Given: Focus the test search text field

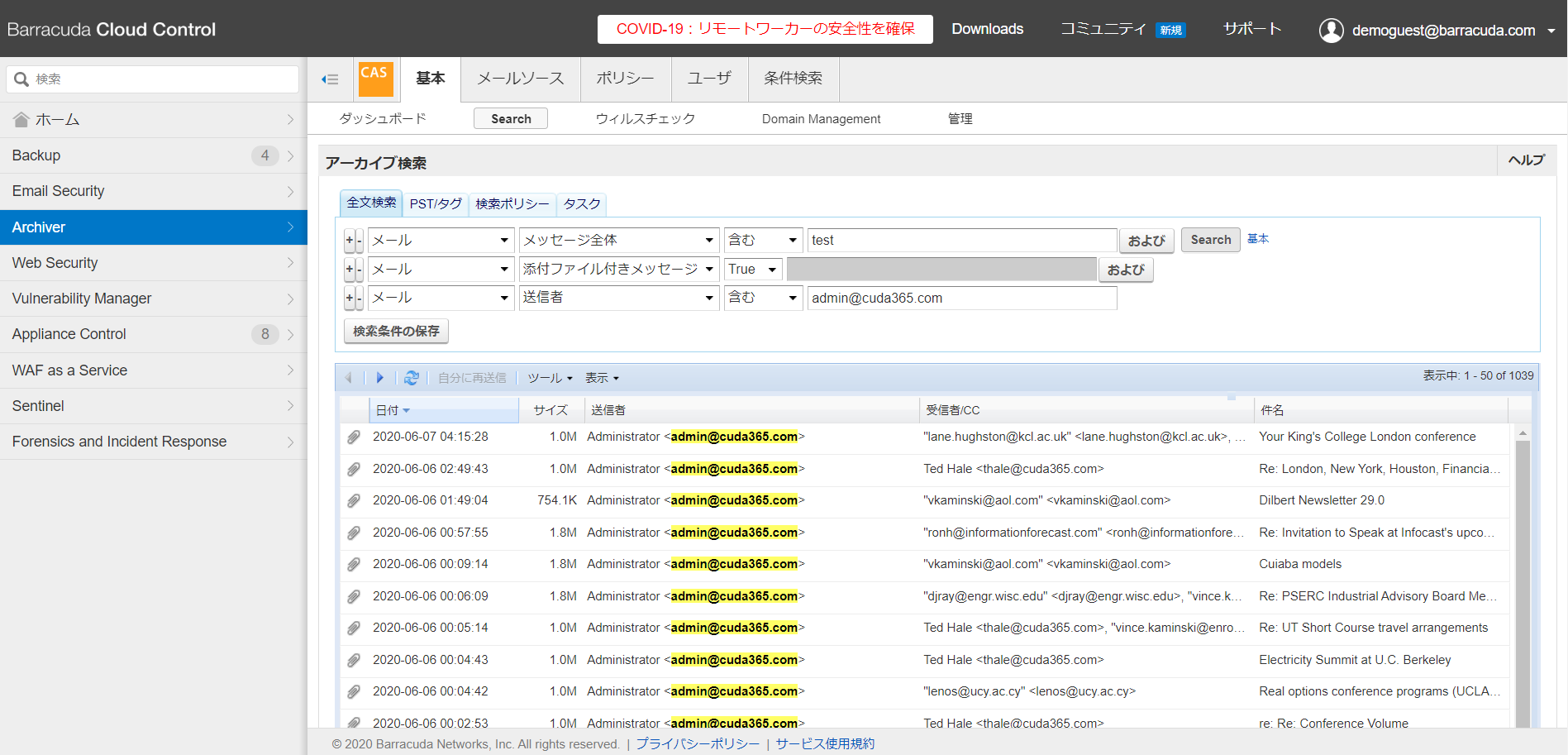Looking at the screenshot, I should point(962,240).
